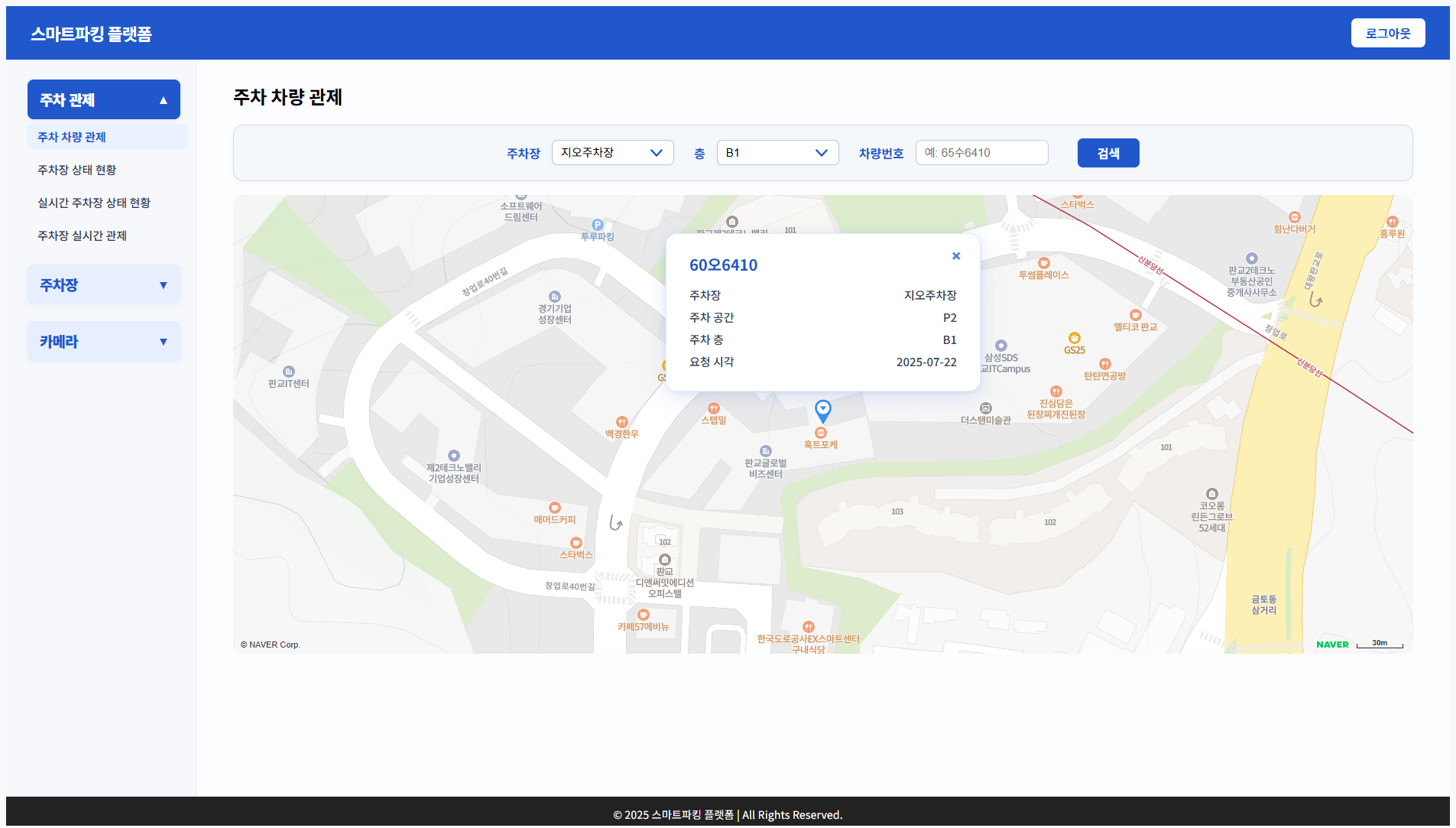Click the 힘난다버거 restaurant map icon

tap(1295, 217)
